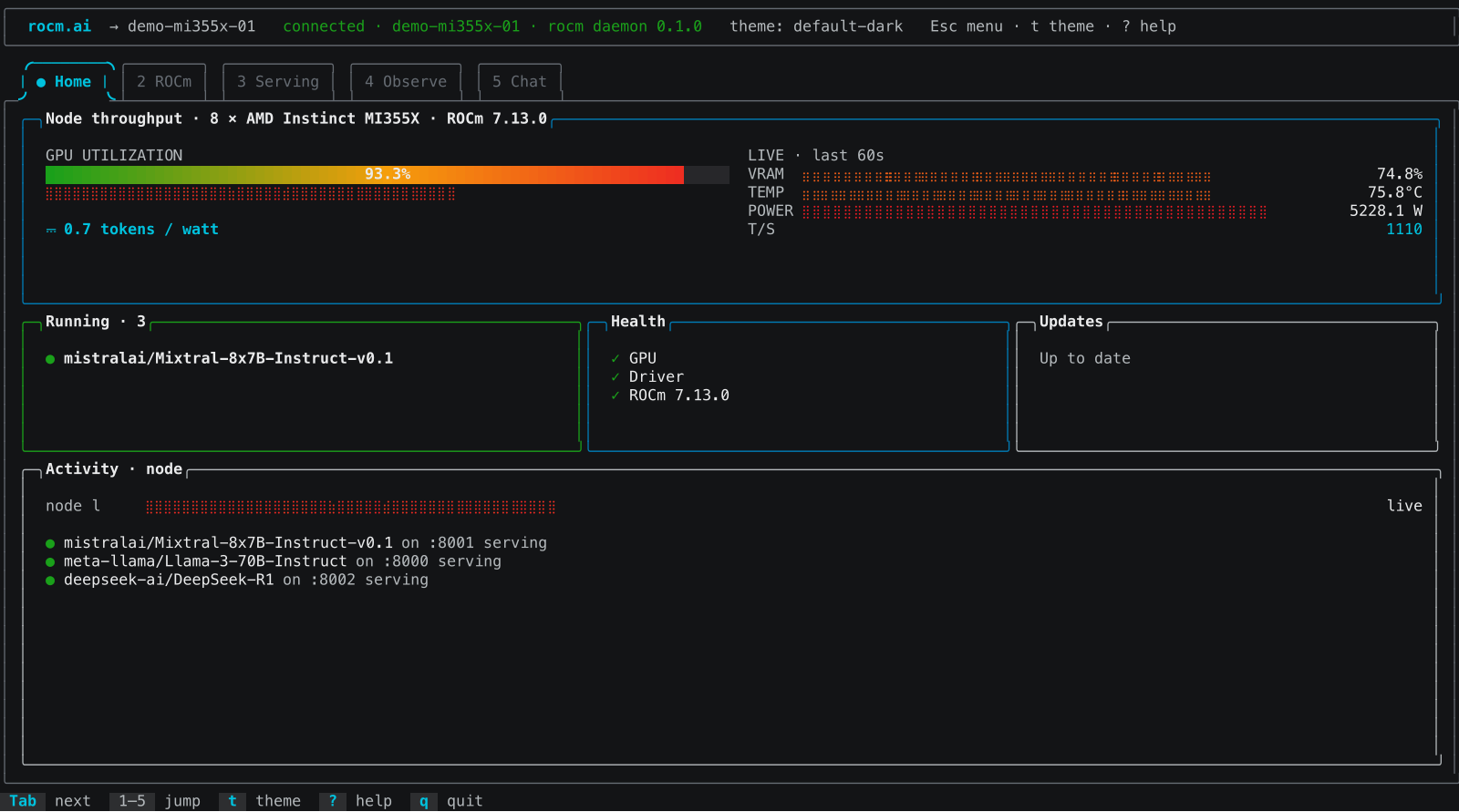Click the 1–5 jump key in footer
1459x812 pixels.
(132, 801)
